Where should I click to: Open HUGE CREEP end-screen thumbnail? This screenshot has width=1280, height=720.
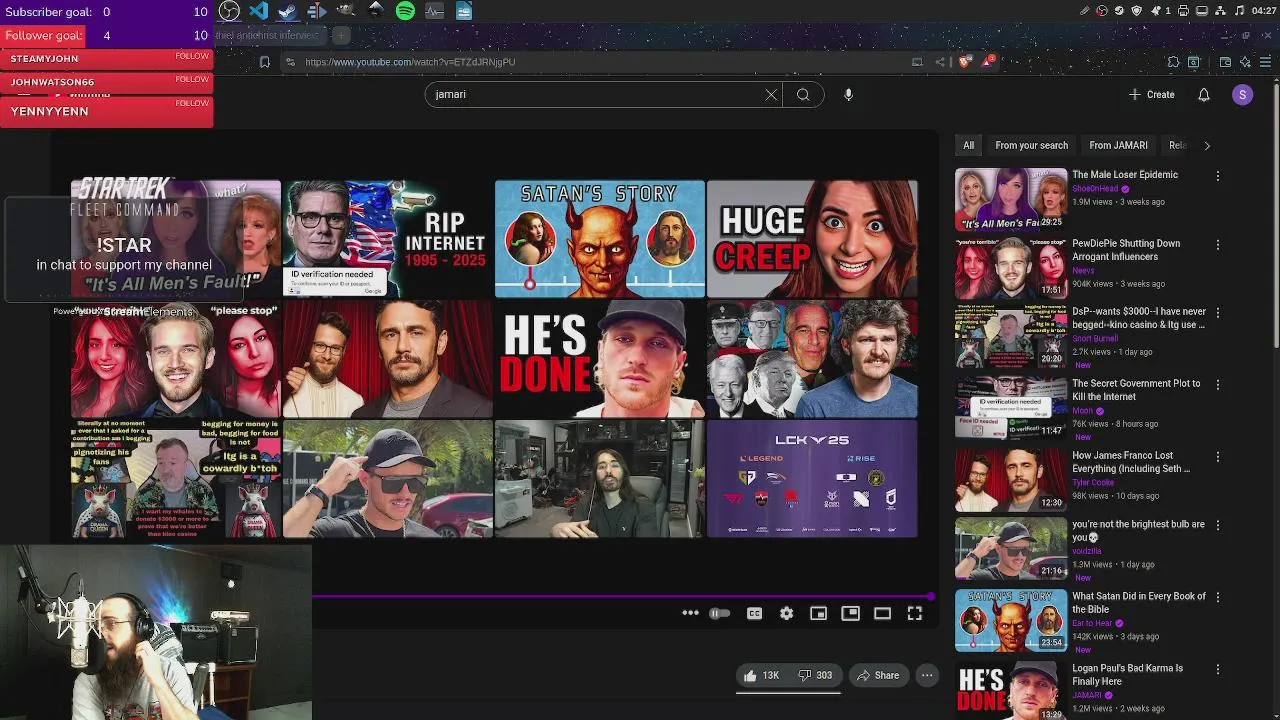[x=812, y=239]
